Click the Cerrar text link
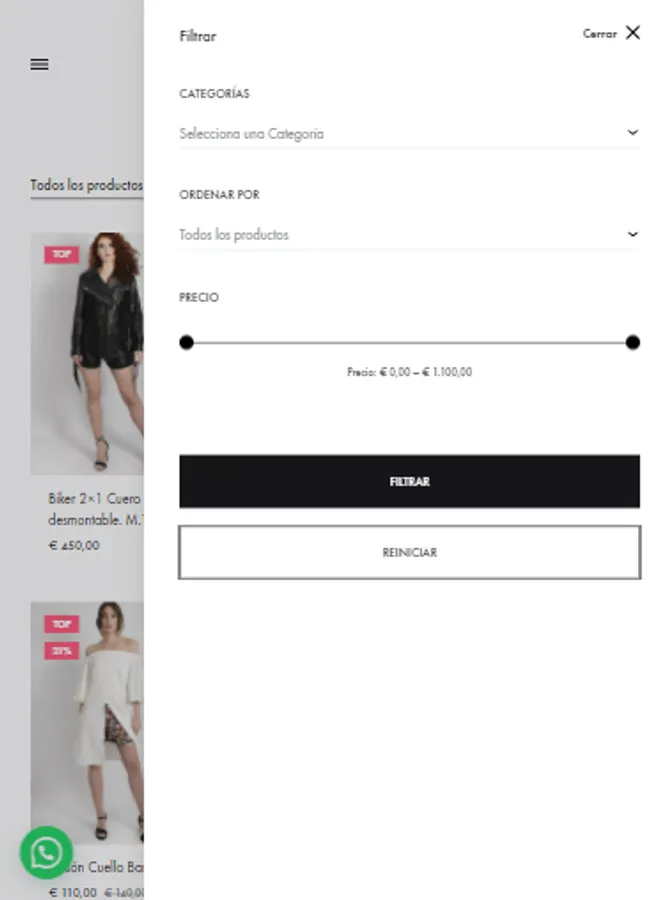This screenshot has width=668, height=900. pyautogui.click(x=600, y=34)
